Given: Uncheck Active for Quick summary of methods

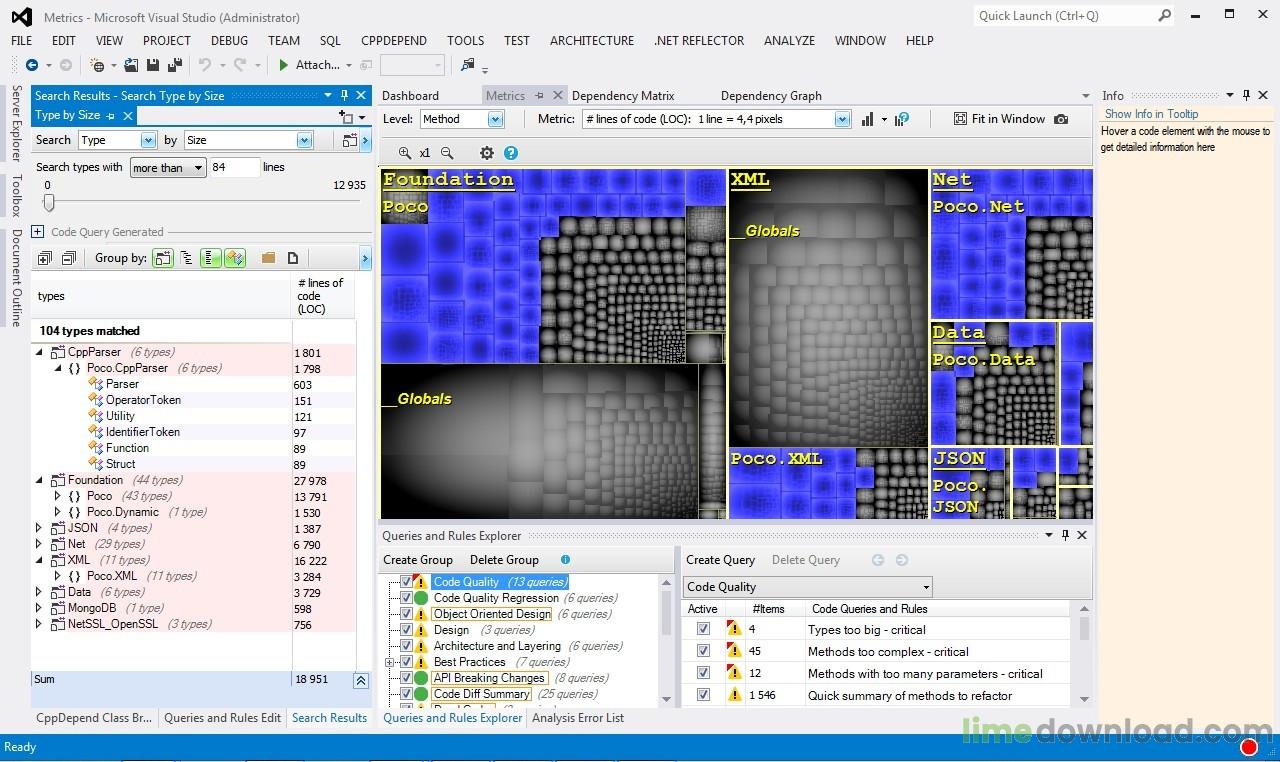Looking at the screenshot, I should pos(703,695).
